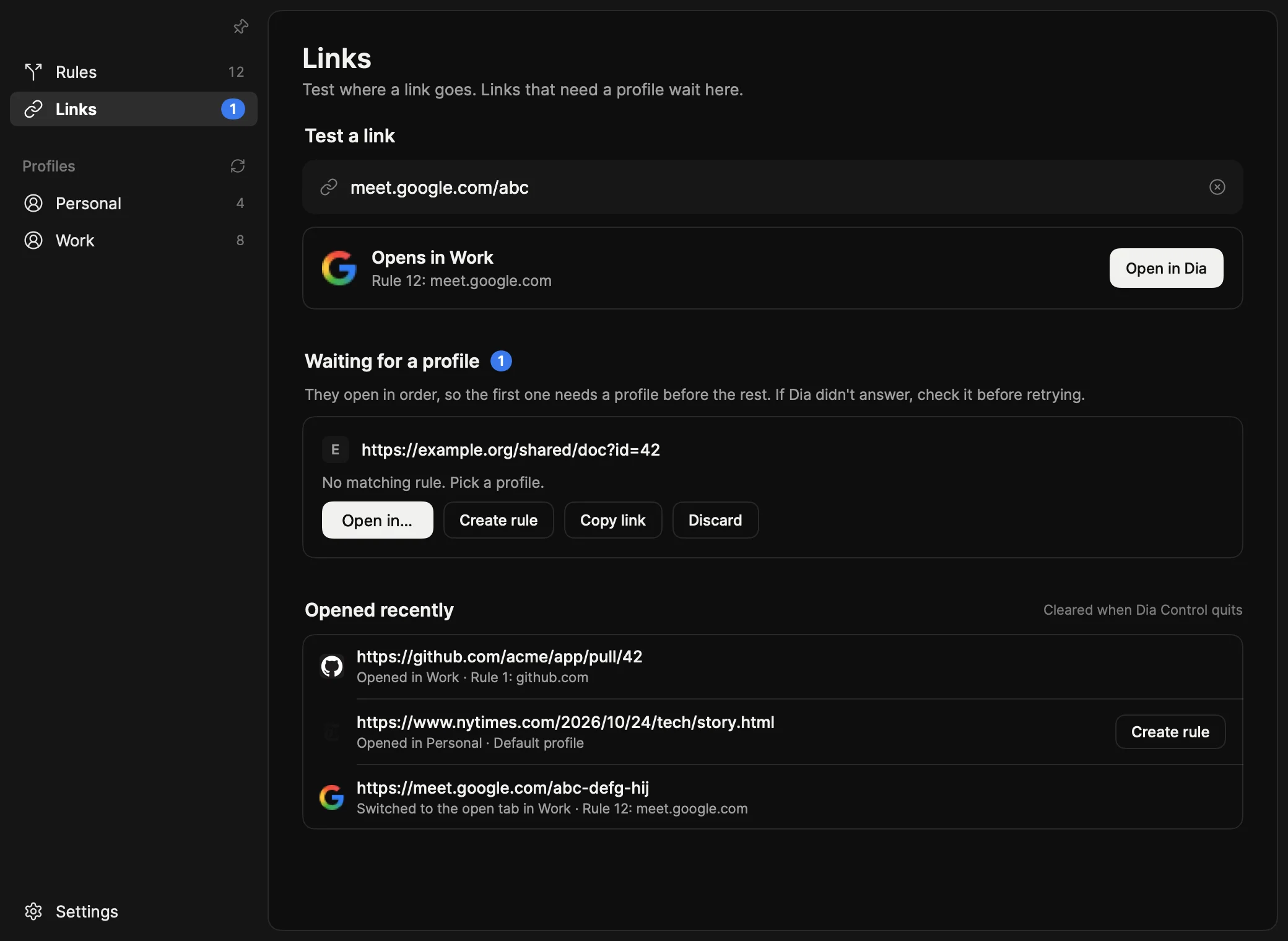The width and height of the screenshot is (1288, 941).
Task: Click the Rules branching icon
Action: coord(33,72)
